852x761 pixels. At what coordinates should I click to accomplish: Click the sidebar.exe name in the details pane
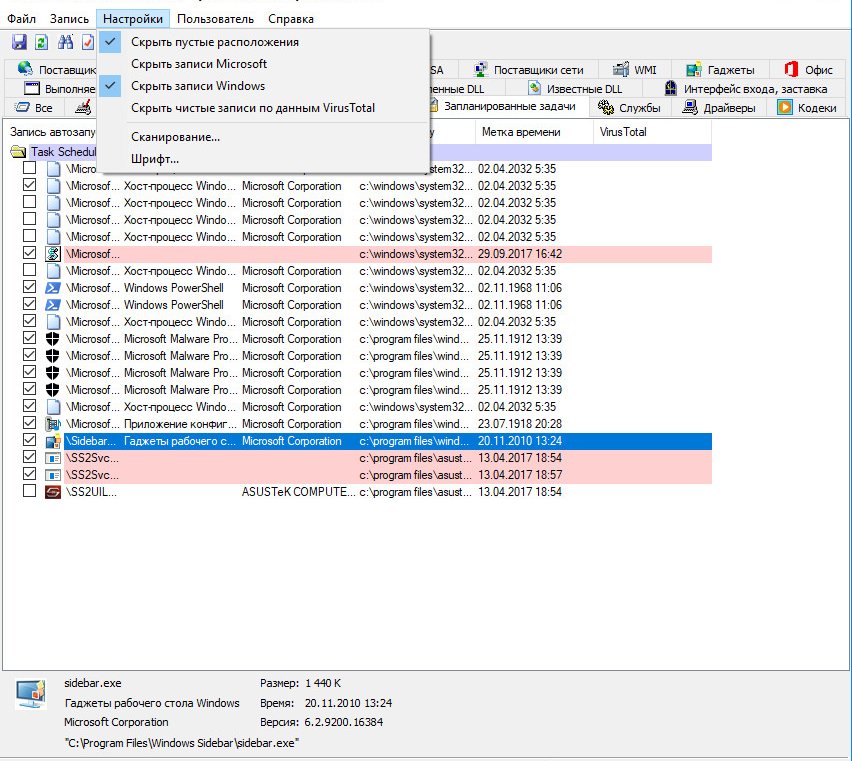(x=93, y=683)
